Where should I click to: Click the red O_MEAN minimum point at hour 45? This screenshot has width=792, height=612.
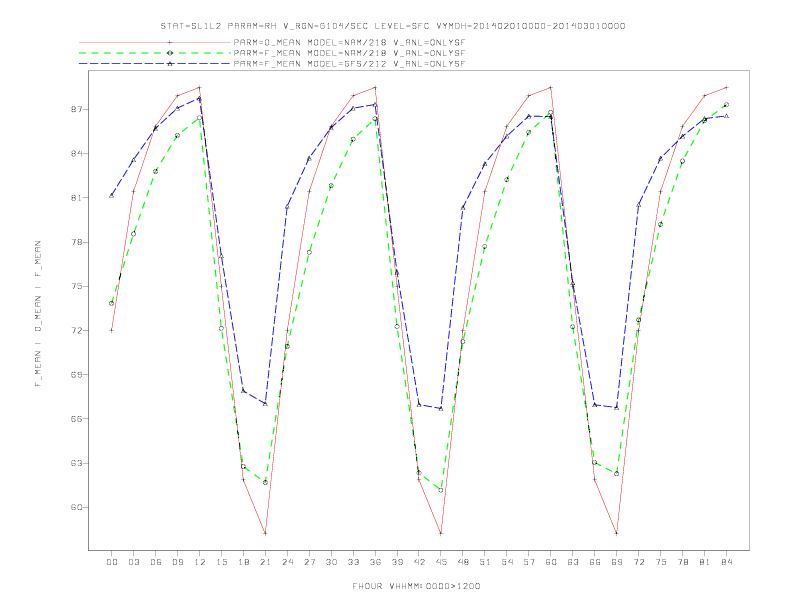pyautogui.click(x=441, y=533)
